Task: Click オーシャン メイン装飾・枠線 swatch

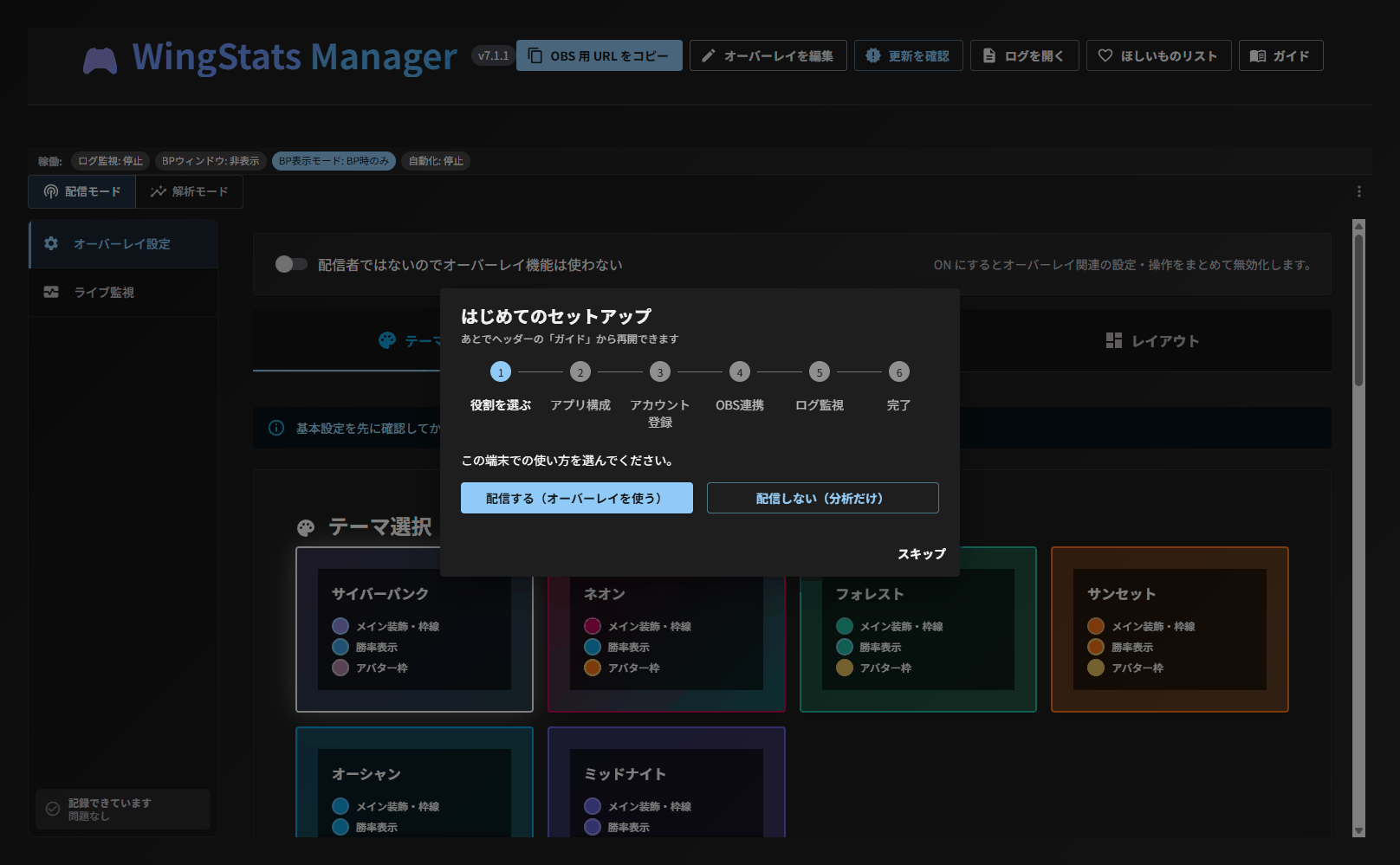Action: (x=340, y=806)
